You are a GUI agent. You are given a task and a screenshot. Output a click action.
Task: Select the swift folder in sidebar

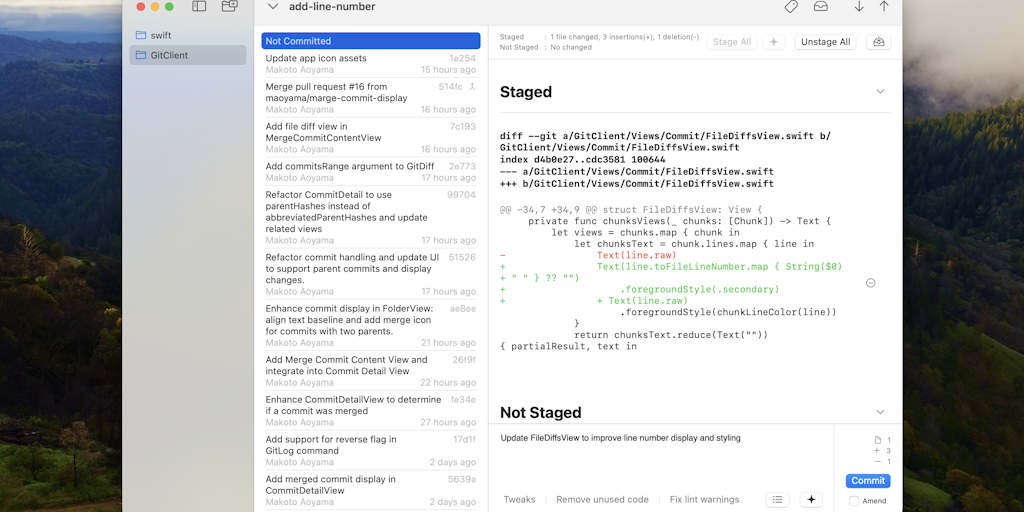pyautogui.click(x=161, y=35)
